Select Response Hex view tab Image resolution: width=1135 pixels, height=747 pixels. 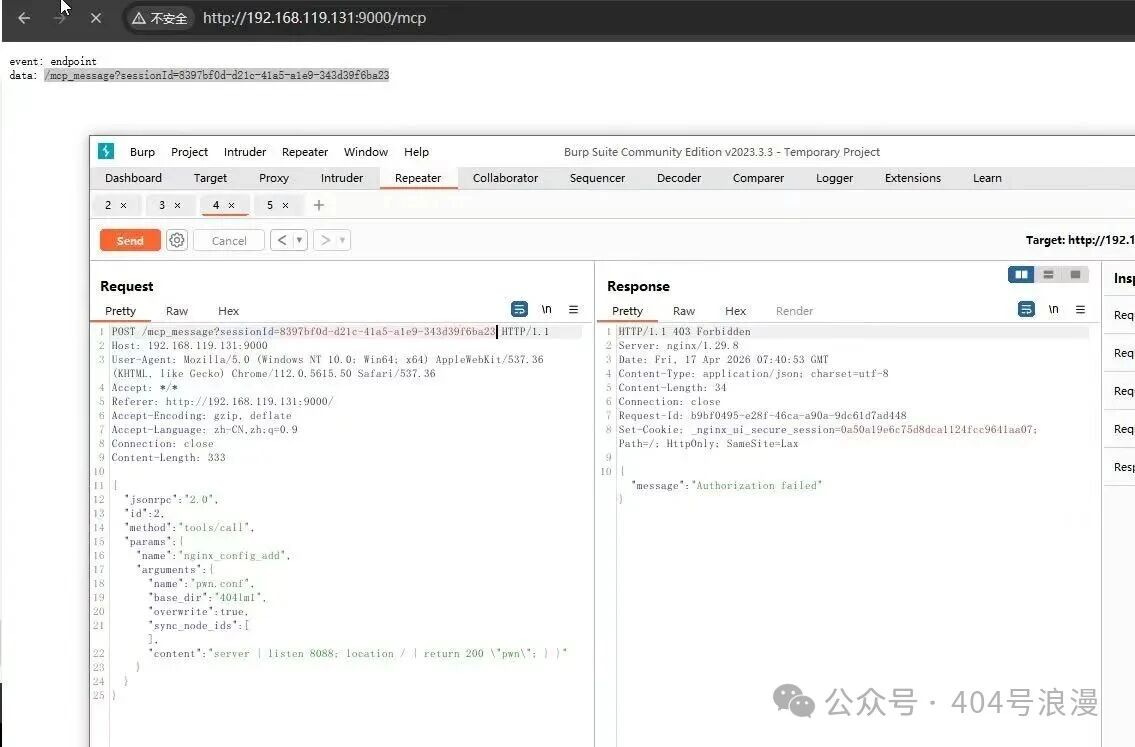coord(735,311)
